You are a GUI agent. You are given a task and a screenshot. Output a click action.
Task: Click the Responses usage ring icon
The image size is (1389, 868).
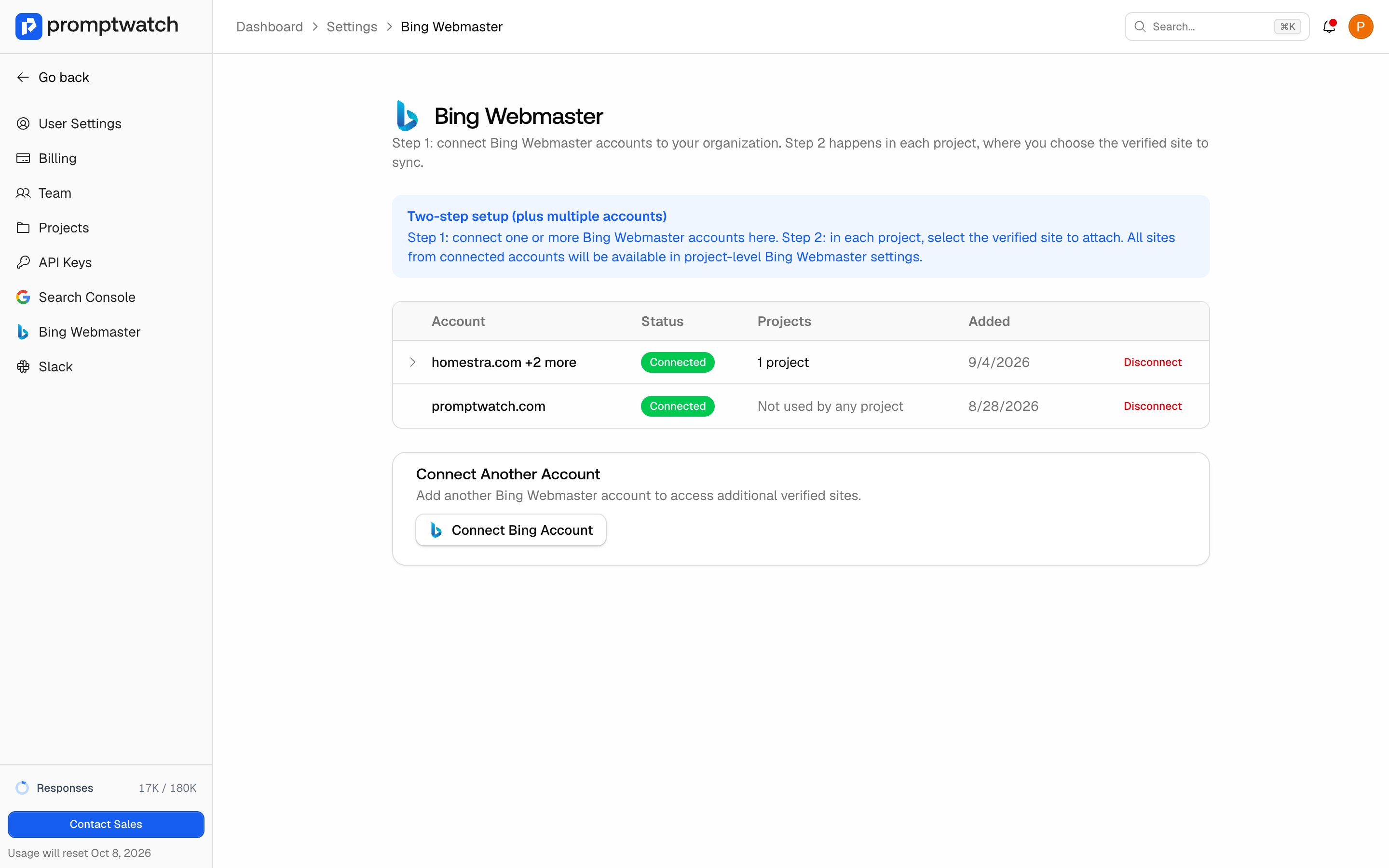pyautogui.click(x=22, y=787)
